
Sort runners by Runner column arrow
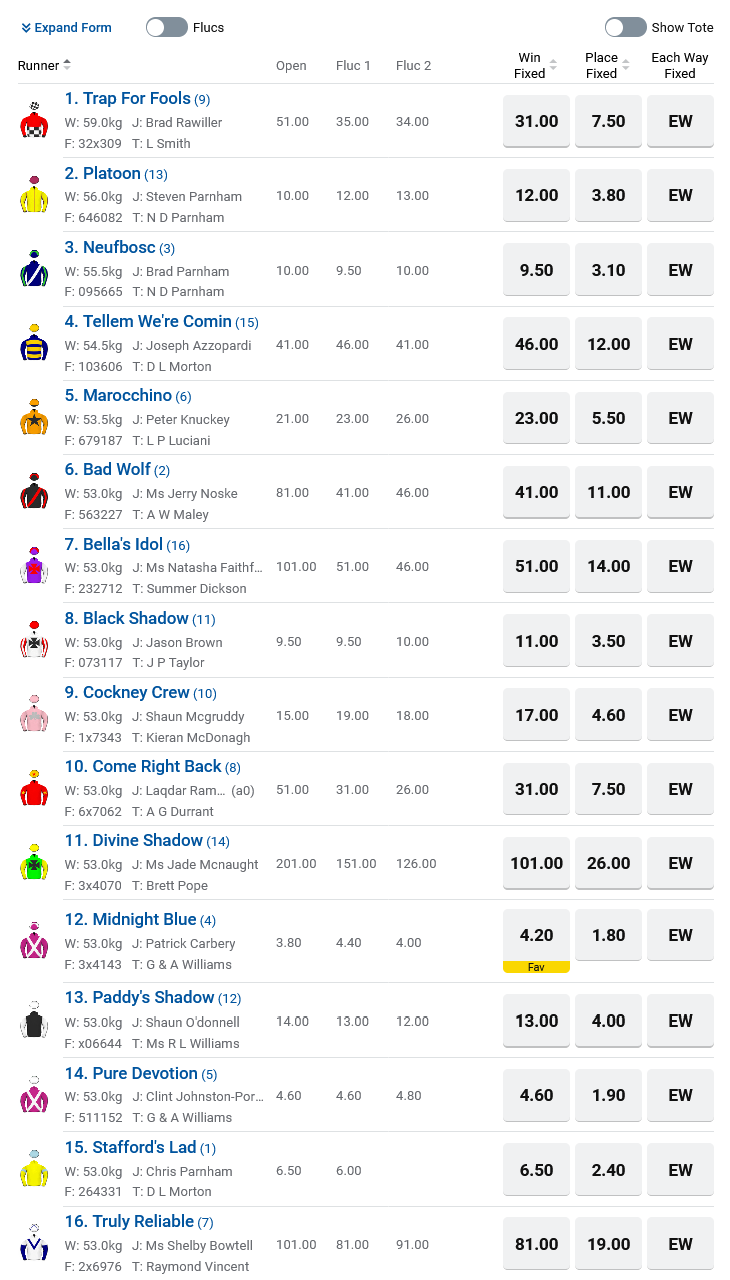pos(67,65)
